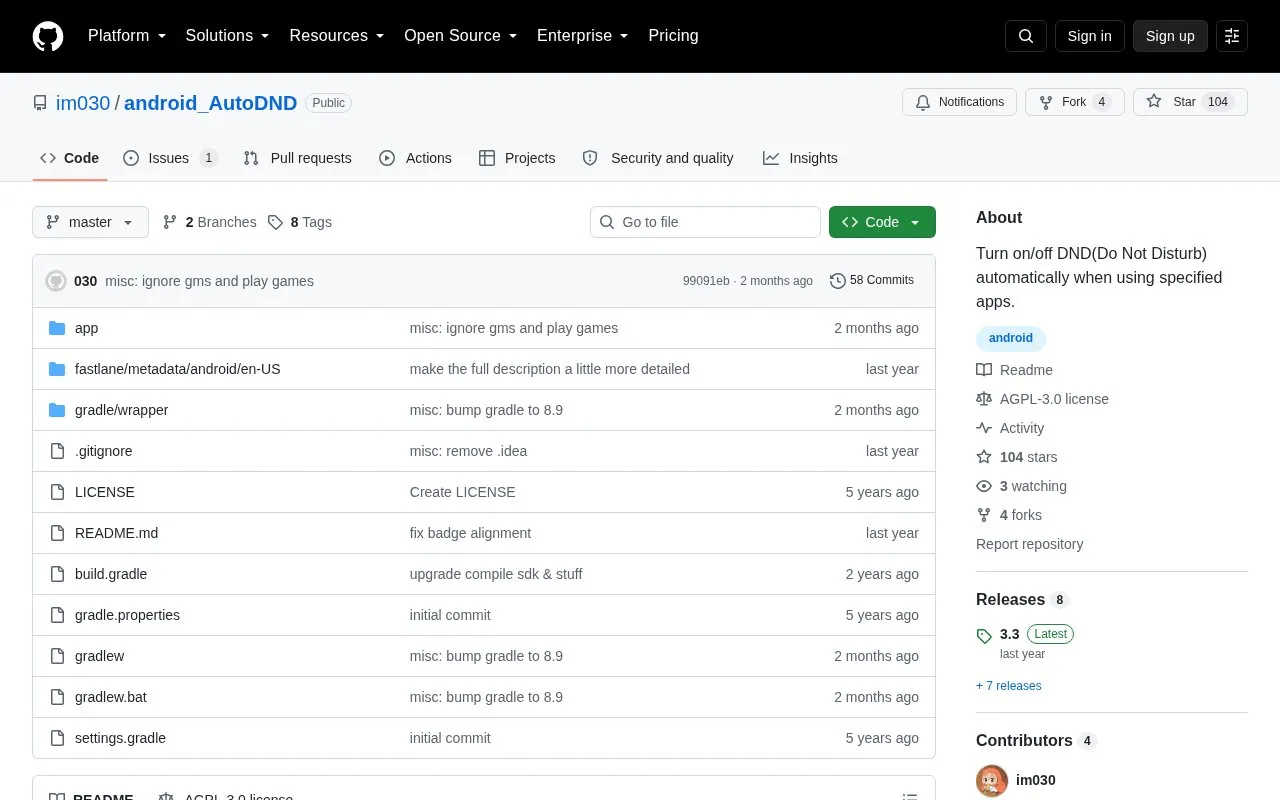Expand the Platform menu

point(126,36)
